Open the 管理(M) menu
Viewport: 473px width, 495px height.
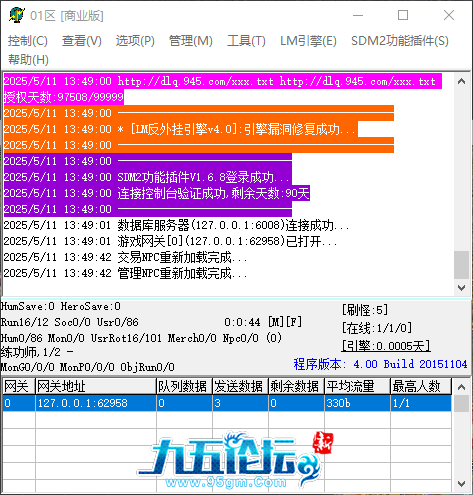191,41
